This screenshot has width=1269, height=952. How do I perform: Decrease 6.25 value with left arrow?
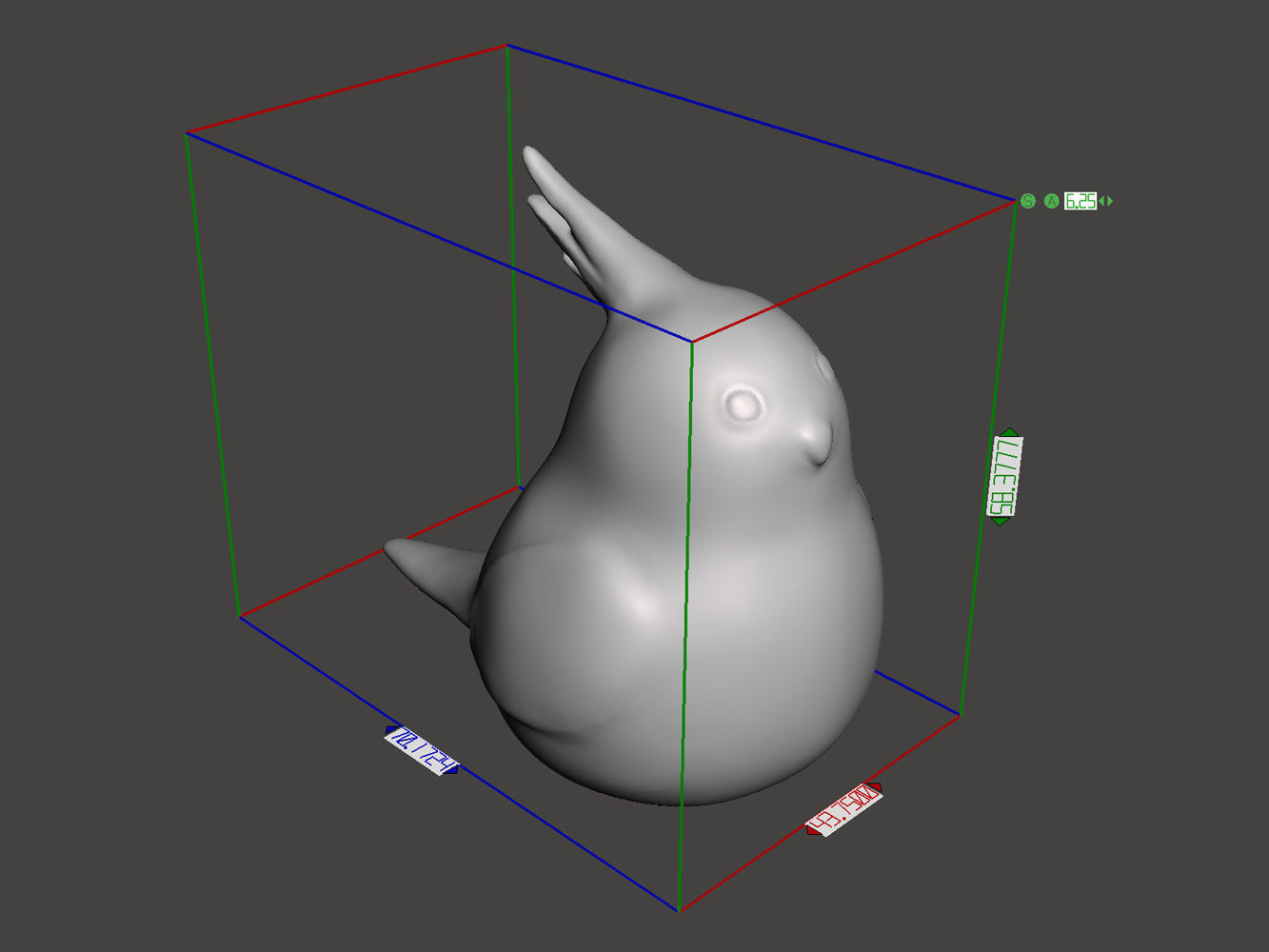click(x=1101, y=201)
